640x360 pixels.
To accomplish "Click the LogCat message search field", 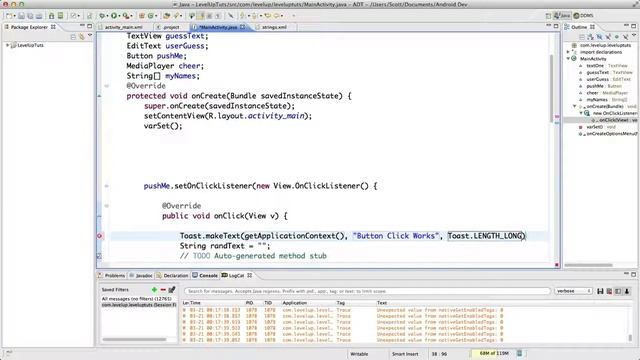I will [x=367, y=291].
